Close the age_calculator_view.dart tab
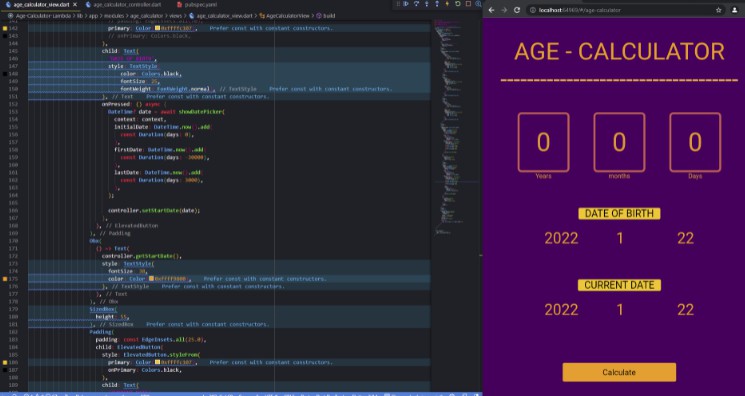Viewport: 745px width, 396px height. (x=75, y=4)
